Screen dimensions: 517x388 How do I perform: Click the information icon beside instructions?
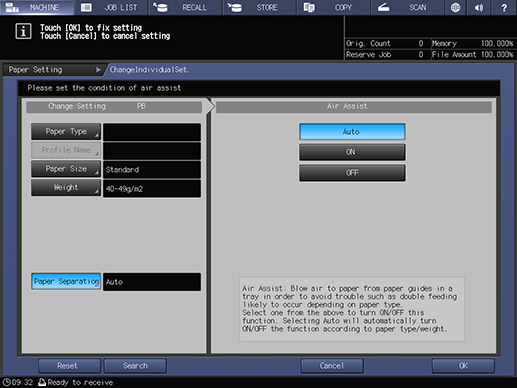[x=23, y=32]
